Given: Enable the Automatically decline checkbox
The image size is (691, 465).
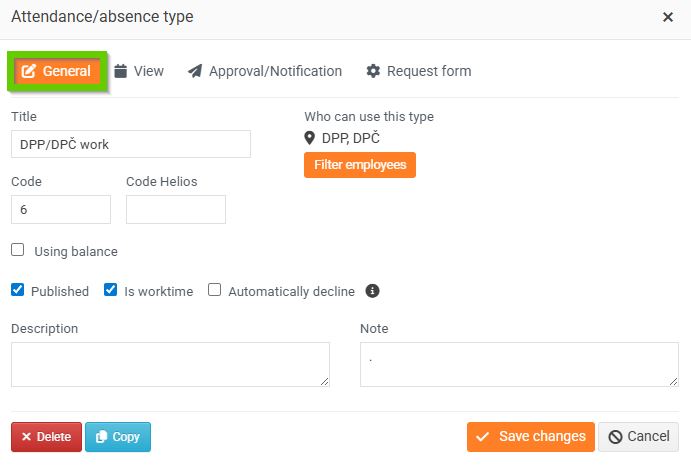Looking at the screenshot, I should [x=214, y=291].
